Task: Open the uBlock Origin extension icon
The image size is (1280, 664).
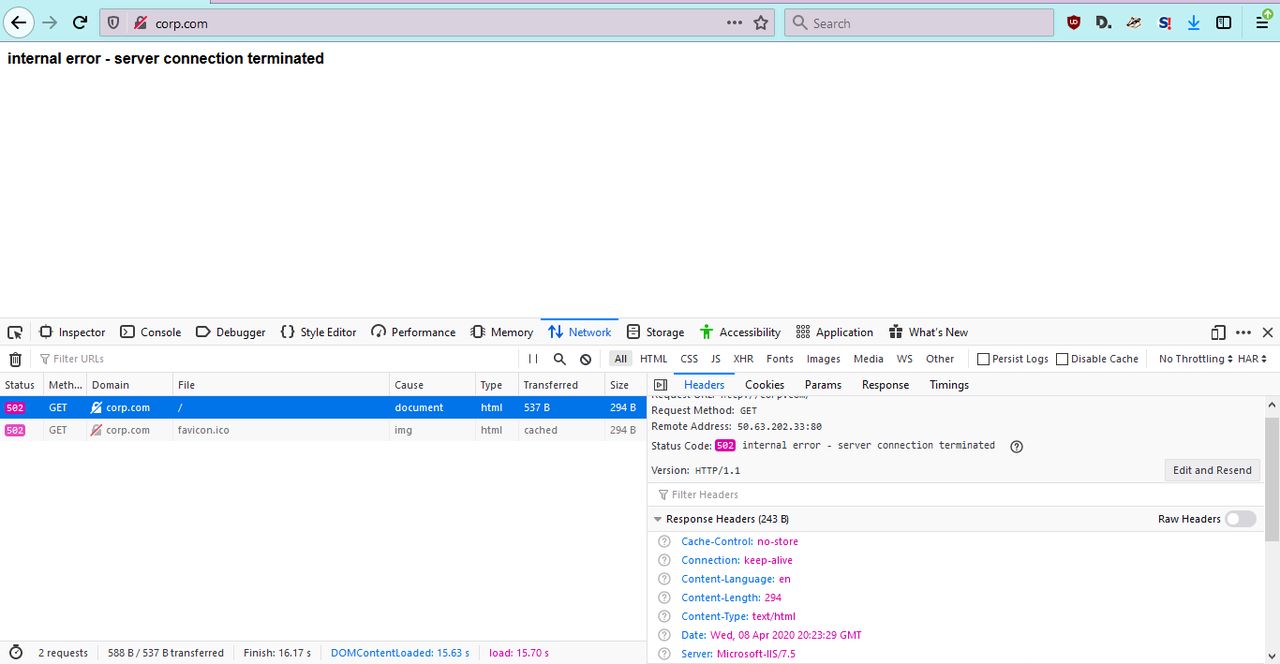Action: coord(1074,23)
